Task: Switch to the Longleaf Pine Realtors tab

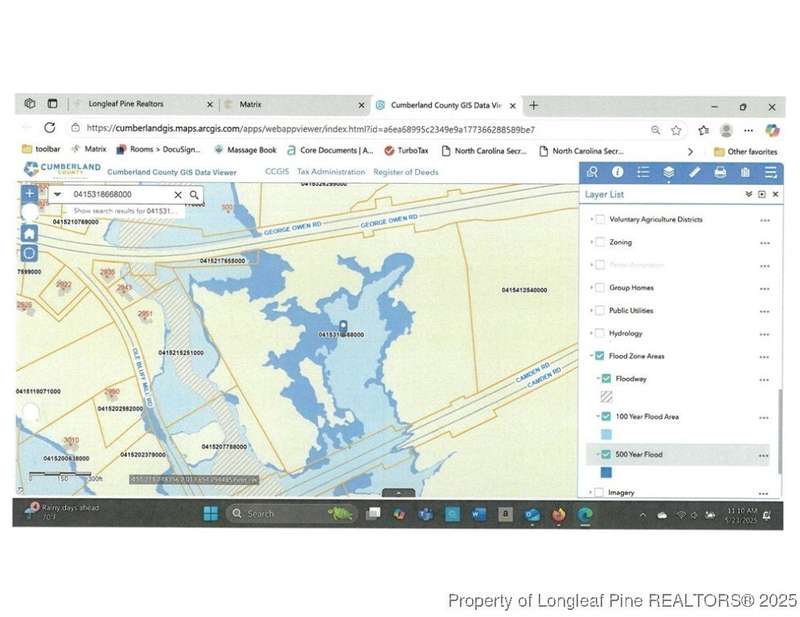Action: pos(126,104)
